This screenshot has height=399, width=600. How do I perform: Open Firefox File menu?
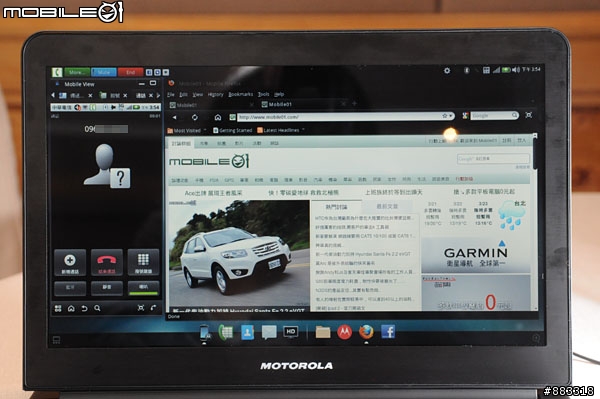(x=171, y=94)
